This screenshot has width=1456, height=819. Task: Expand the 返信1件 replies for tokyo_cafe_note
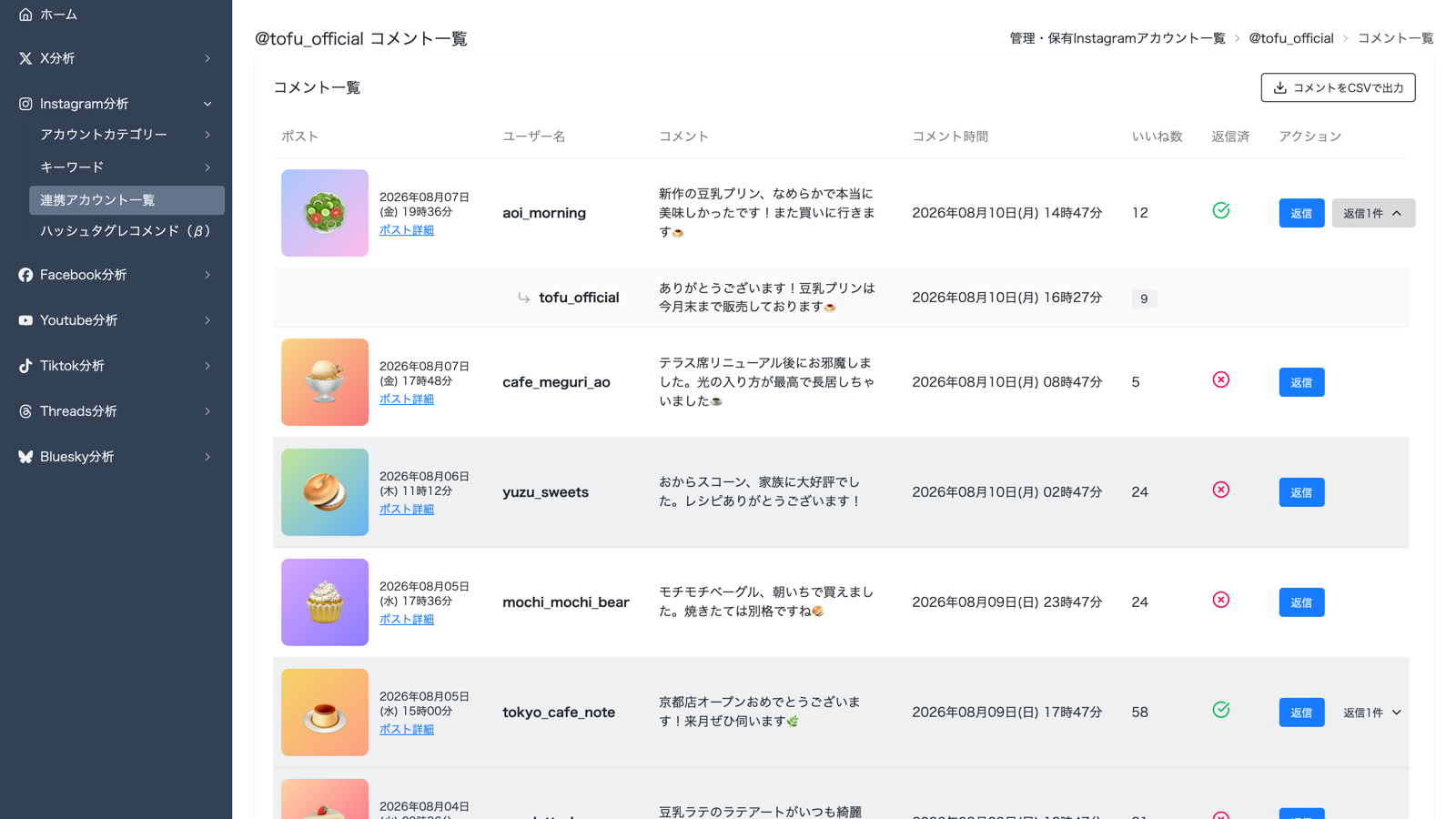point(1373,713)
